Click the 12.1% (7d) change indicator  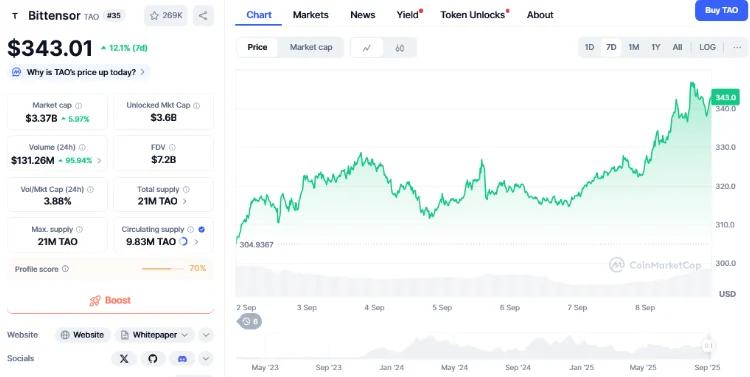pyautogui.click(x=123, y=48)
